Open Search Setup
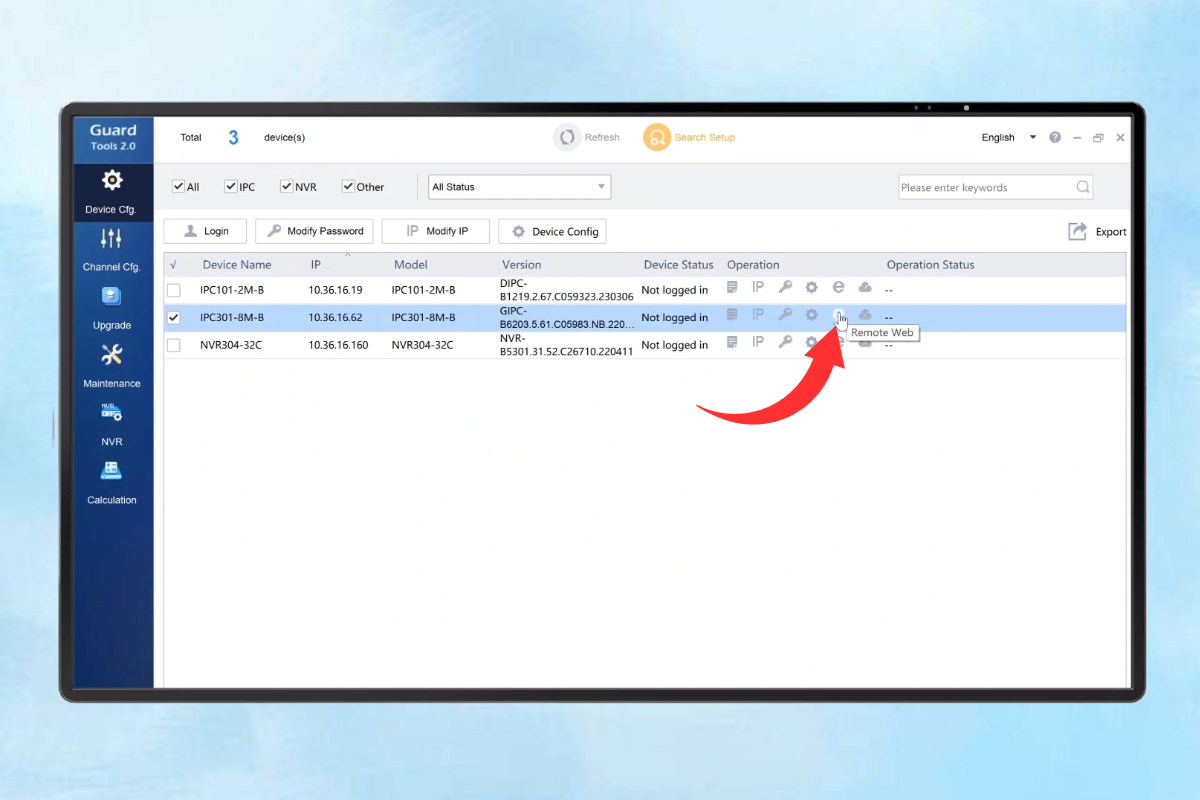Screen dimensions: 1200x800 (689, 137)
